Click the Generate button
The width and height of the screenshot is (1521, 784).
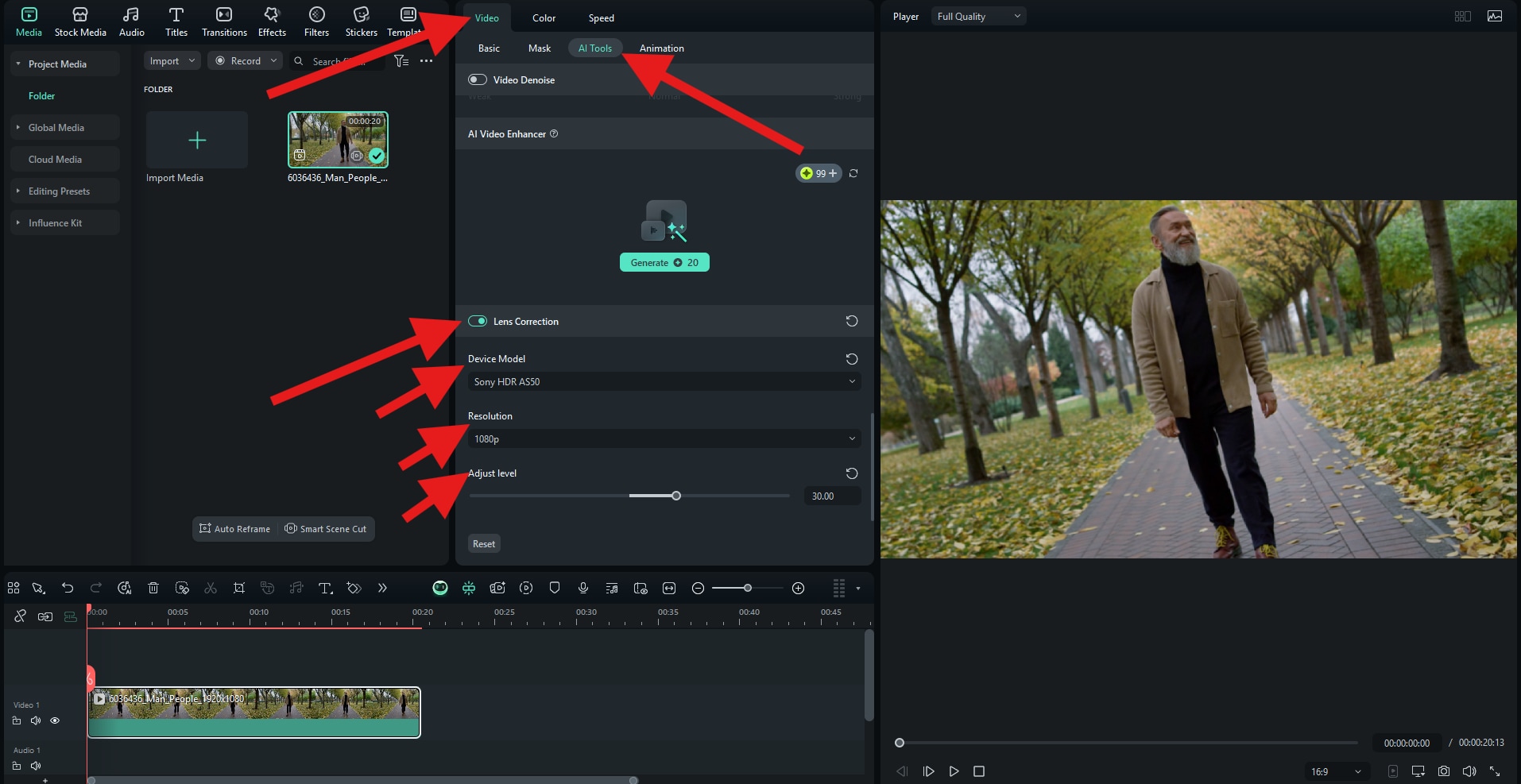click(x=664, y=262)
